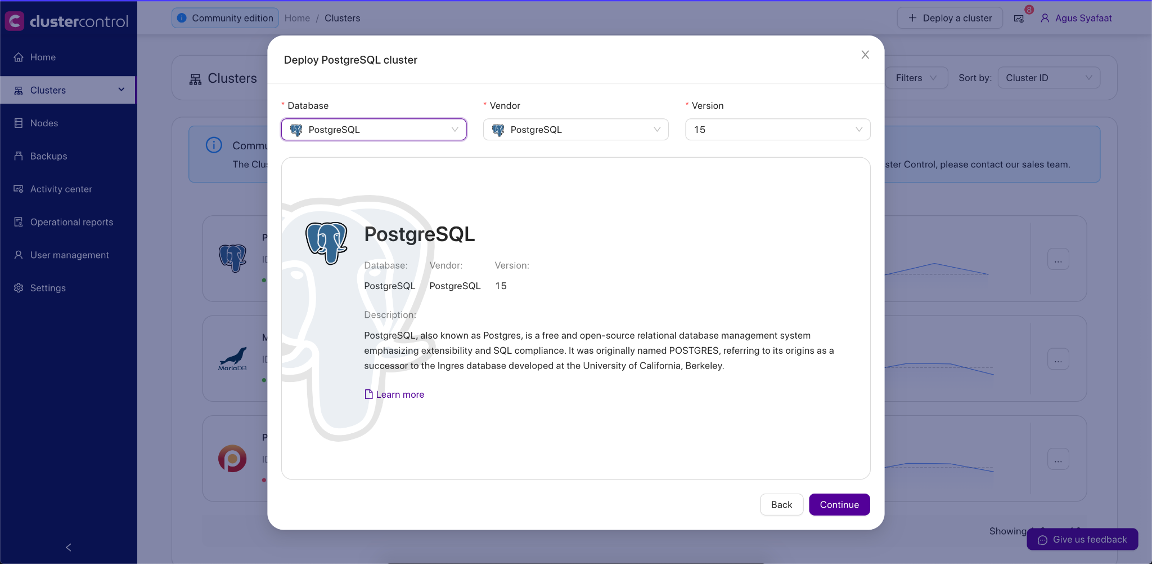Collapse the sidebar with the bottom chevron
Image resolution: width=1152 pixels, height=564 pixels.
[68, 547]
